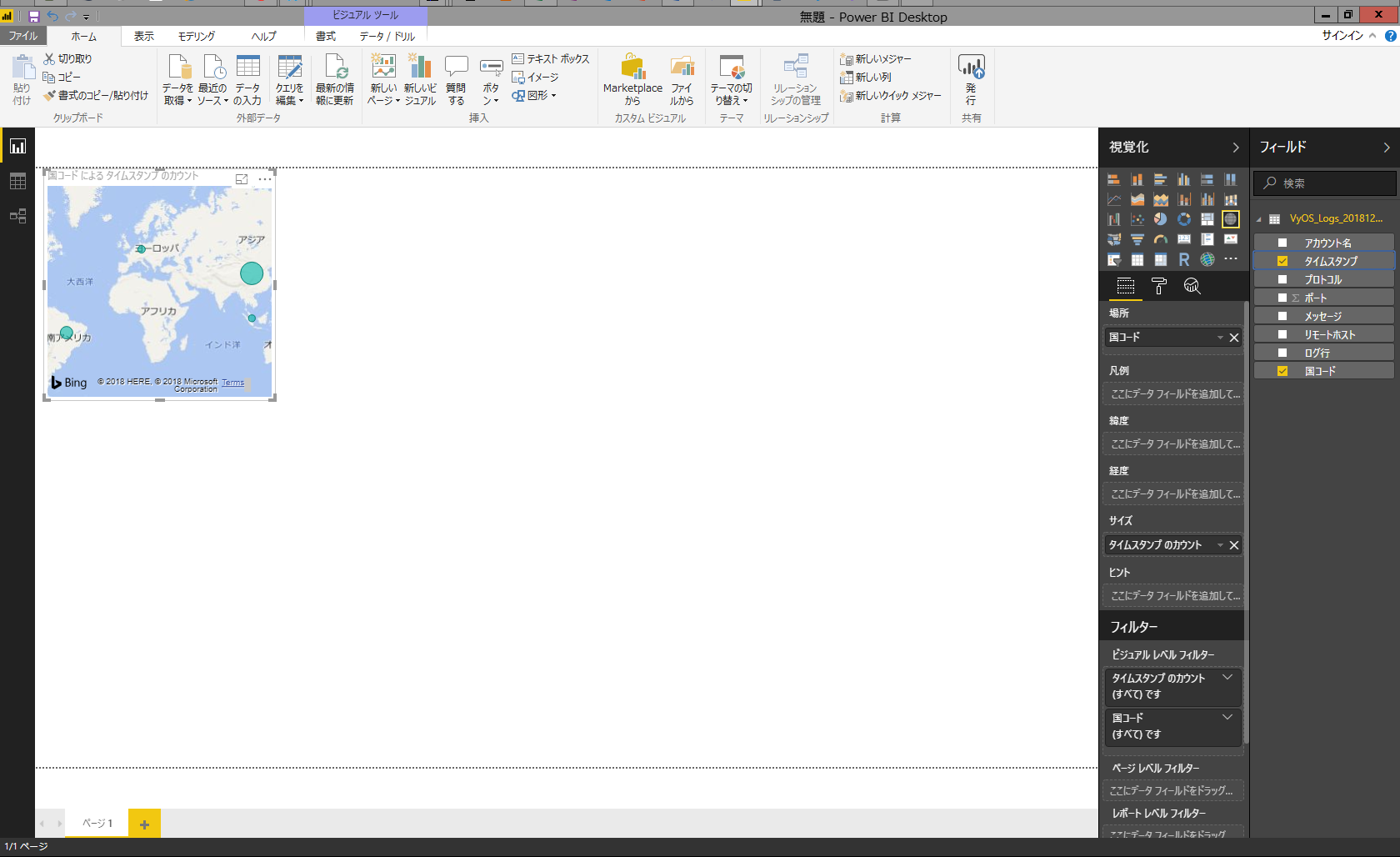This screenshot has width=1400, height=857.
Task: Add a new page with plus button
Action: (144, 824)
